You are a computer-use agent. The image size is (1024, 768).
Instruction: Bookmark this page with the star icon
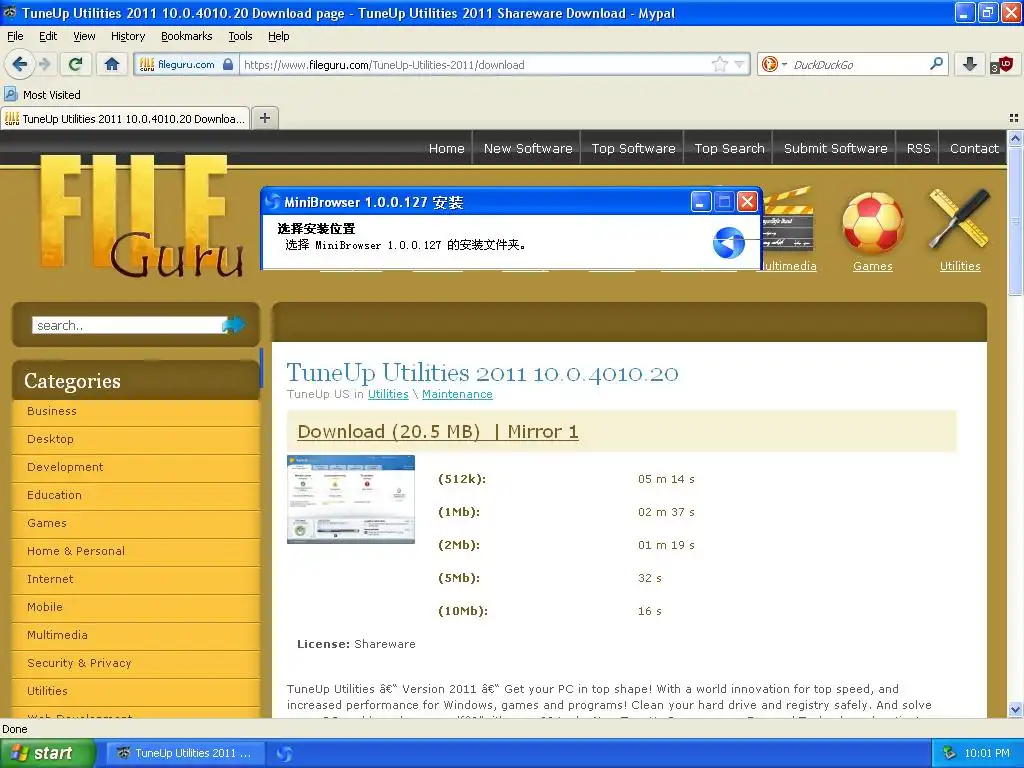(x=720, y=64)
